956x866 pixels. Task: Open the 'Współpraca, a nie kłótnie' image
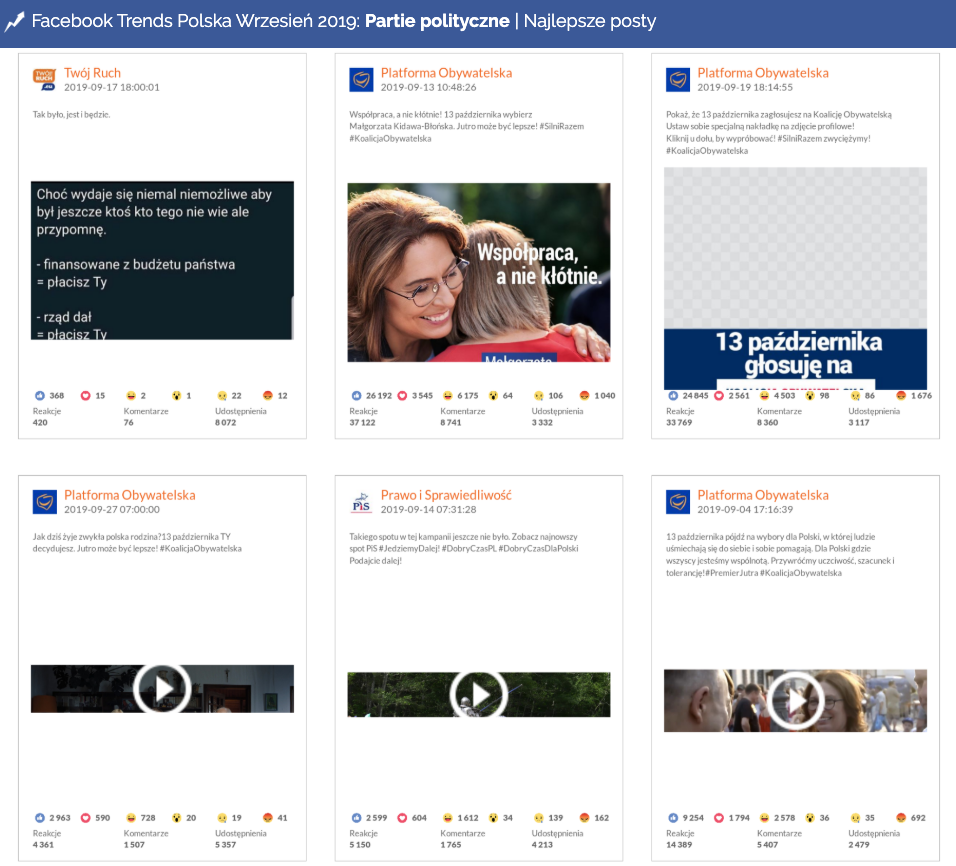tap(479, 272)
